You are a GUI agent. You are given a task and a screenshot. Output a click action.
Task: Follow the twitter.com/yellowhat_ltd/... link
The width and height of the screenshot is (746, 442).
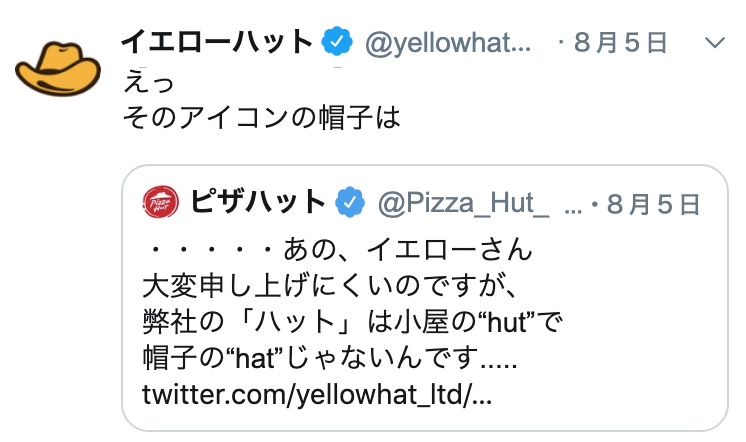[x=317, y=394]
